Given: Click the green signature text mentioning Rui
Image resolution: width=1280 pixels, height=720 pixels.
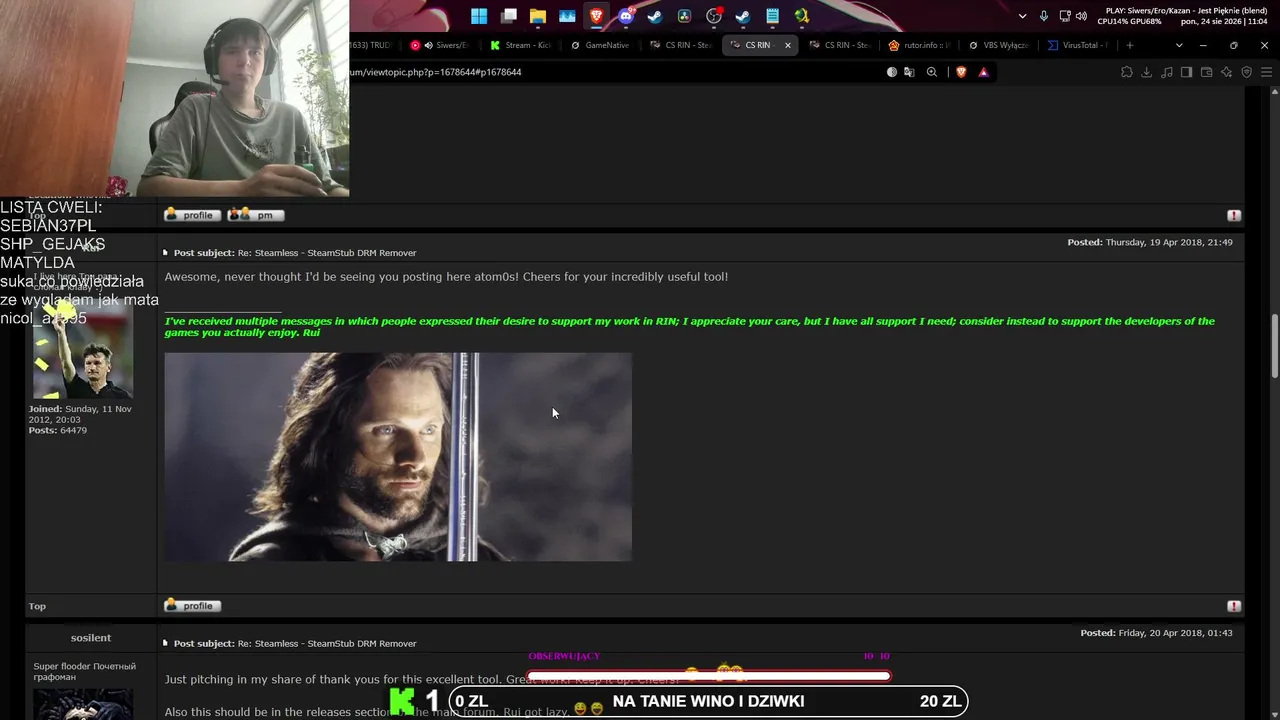Looking at the screenshot, I should [x=690, y=327].
